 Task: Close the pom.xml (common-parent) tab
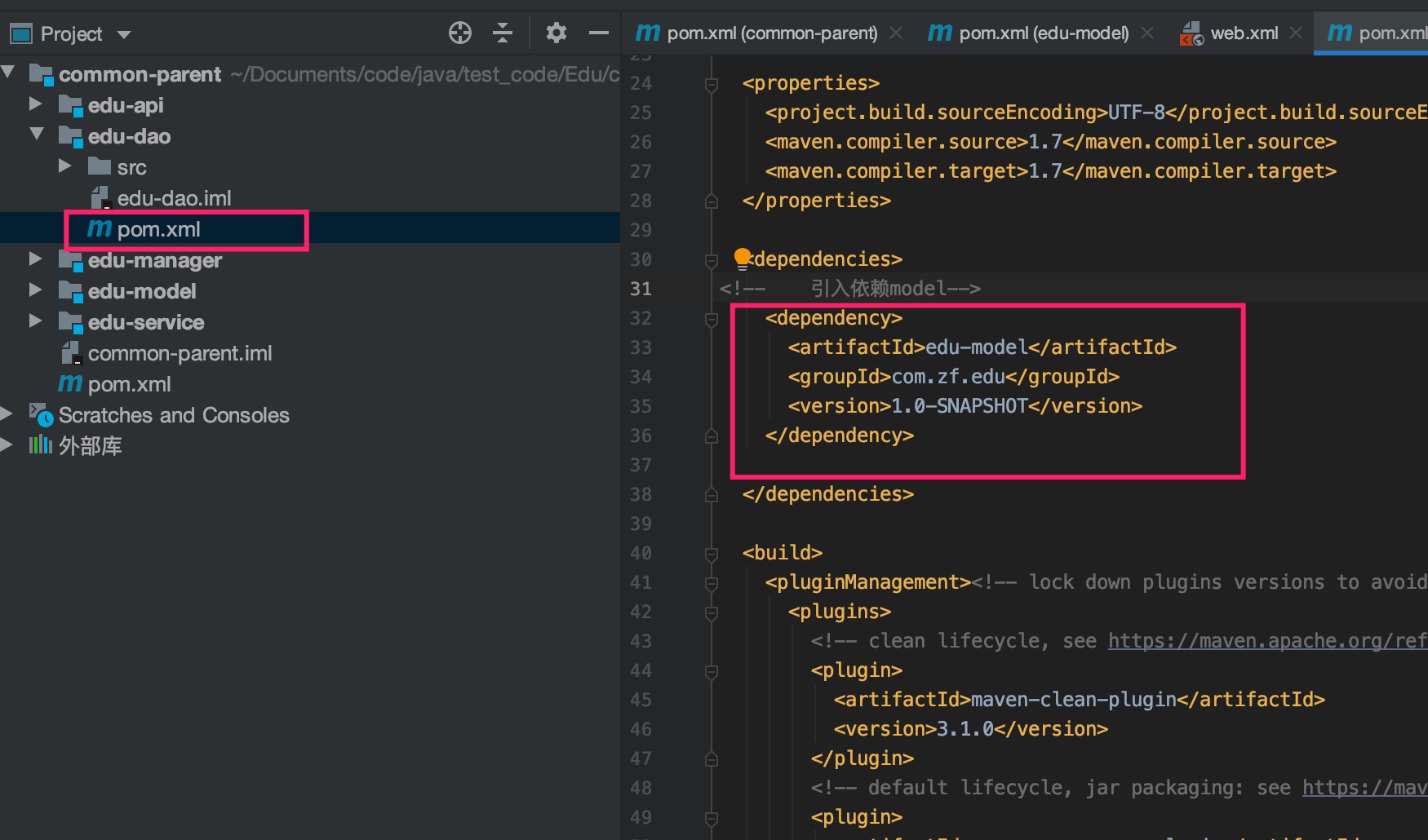click(x=896, y=33)
